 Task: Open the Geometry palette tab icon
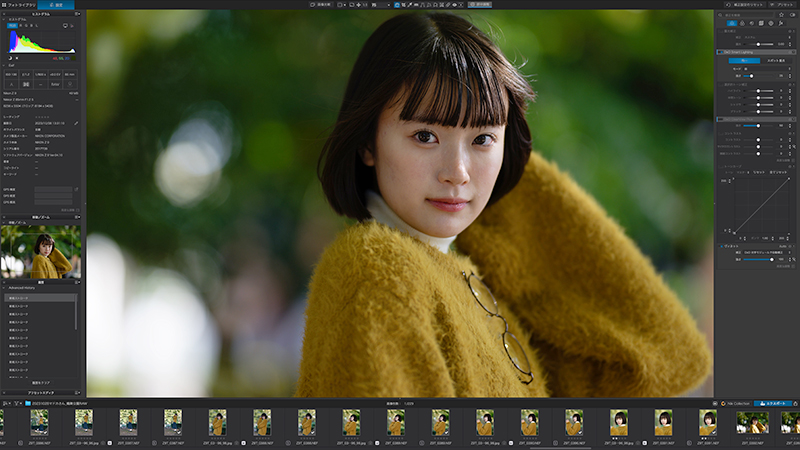pos(761,23)
